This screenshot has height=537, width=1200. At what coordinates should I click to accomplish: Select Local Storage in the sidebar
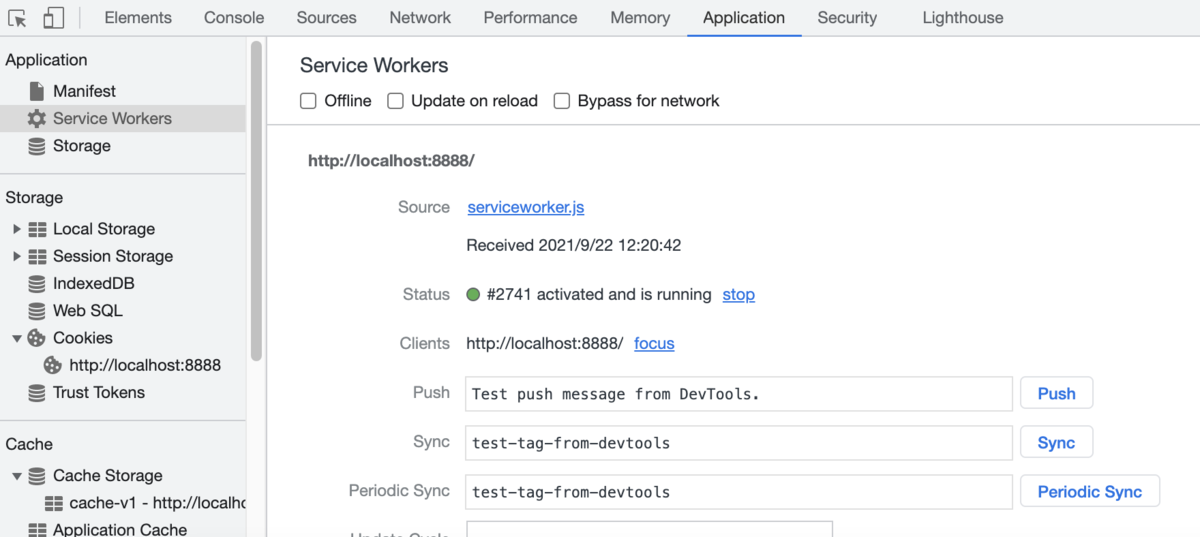pyautogui.click(x=104, y=229)
